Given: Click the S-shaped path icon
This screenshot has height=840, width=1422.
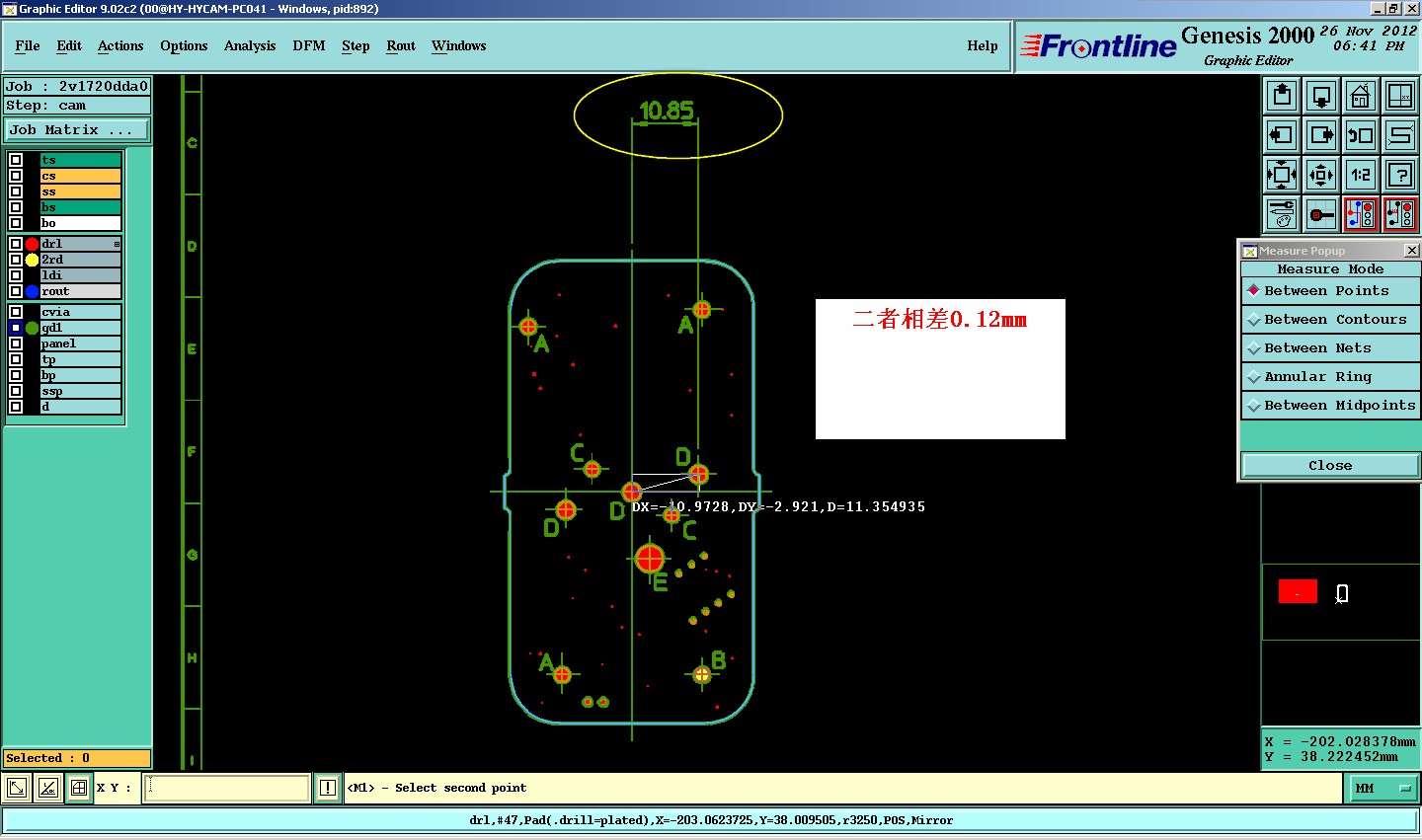Looking at the screenshot, I should (x=1400, y=135).
